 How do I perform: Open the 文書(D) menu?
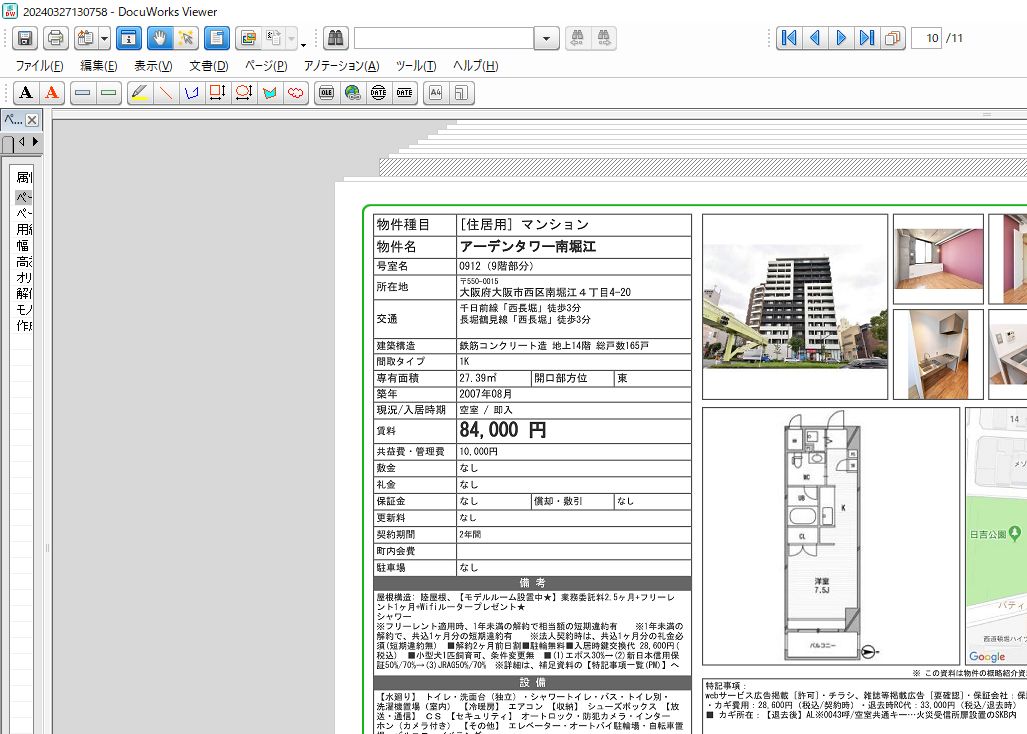coord(209,65)
